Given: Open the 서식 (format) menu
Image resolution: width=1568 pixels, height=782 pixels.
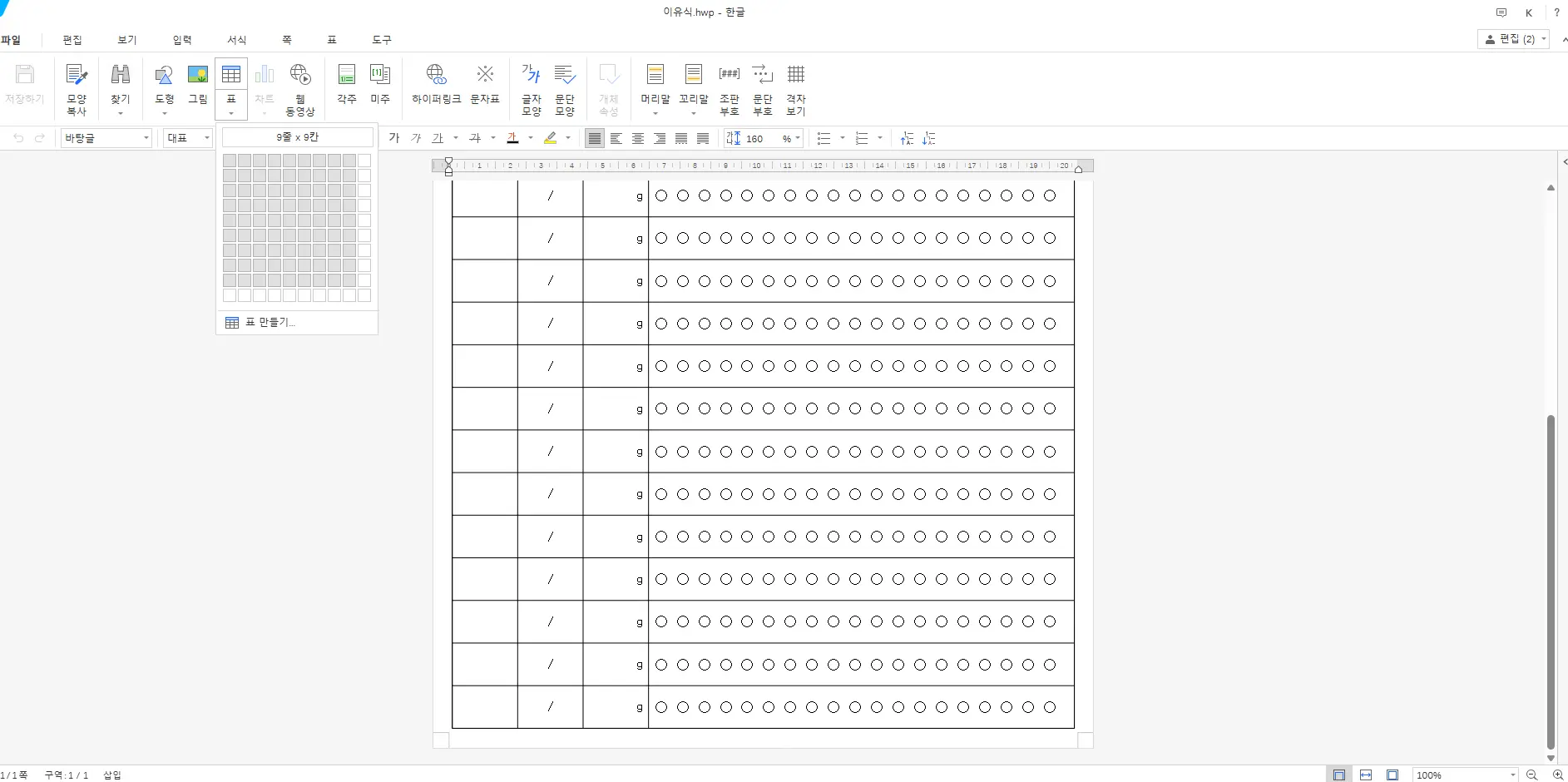Looking at the screenshot, I should tap(237, 40).
